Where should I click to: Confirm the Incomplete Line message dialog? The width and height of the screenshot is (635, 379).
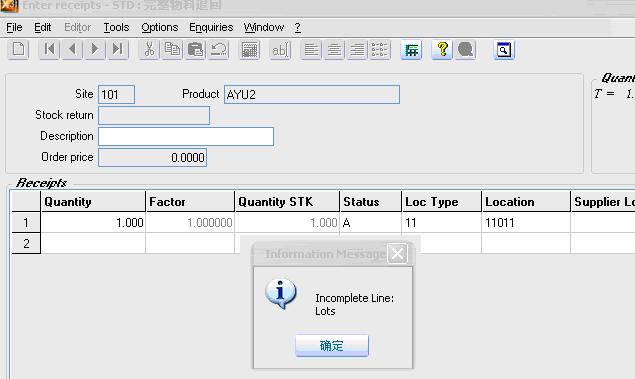(332, 345)
